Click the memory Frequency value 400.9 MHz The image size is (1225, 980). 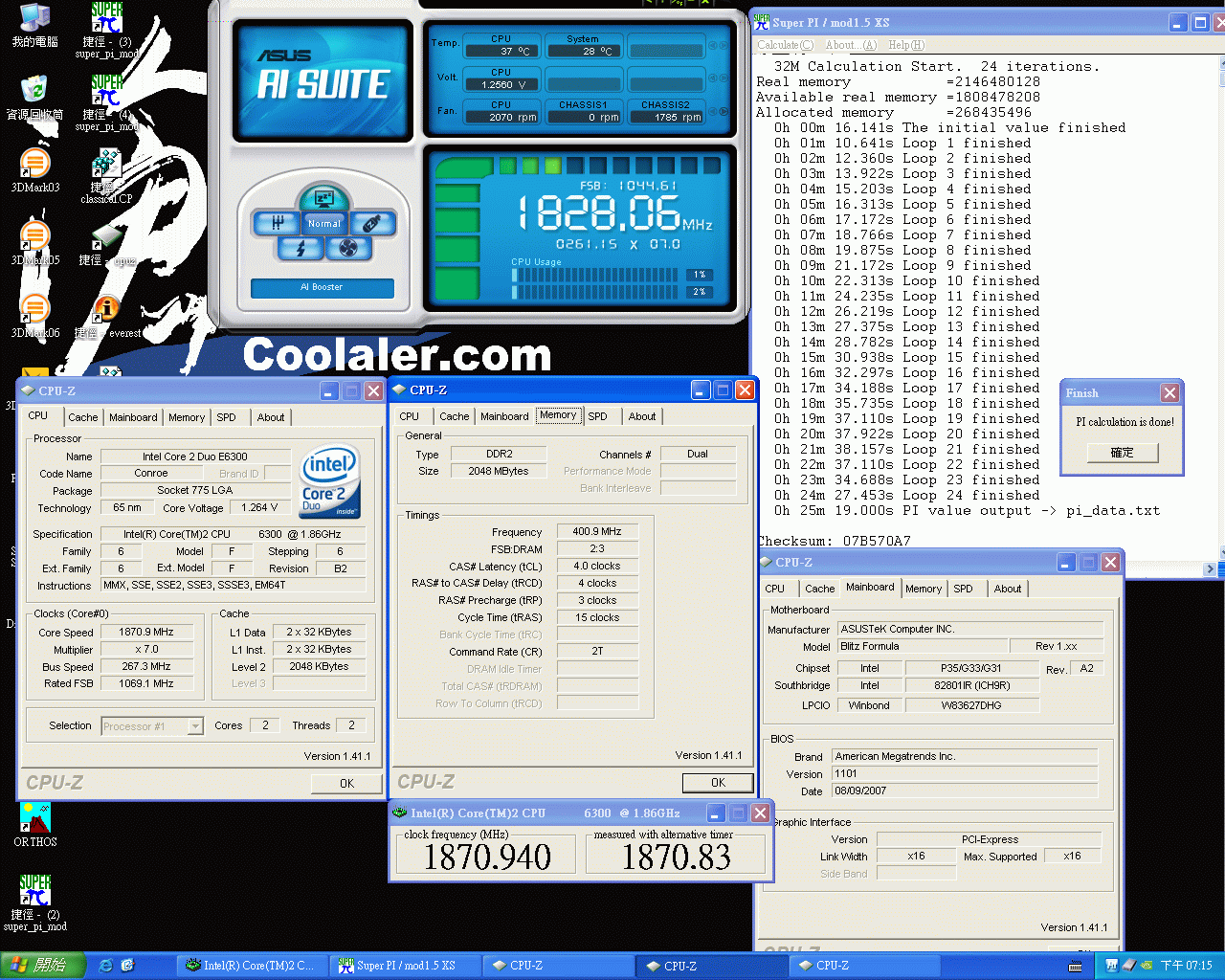597,531
